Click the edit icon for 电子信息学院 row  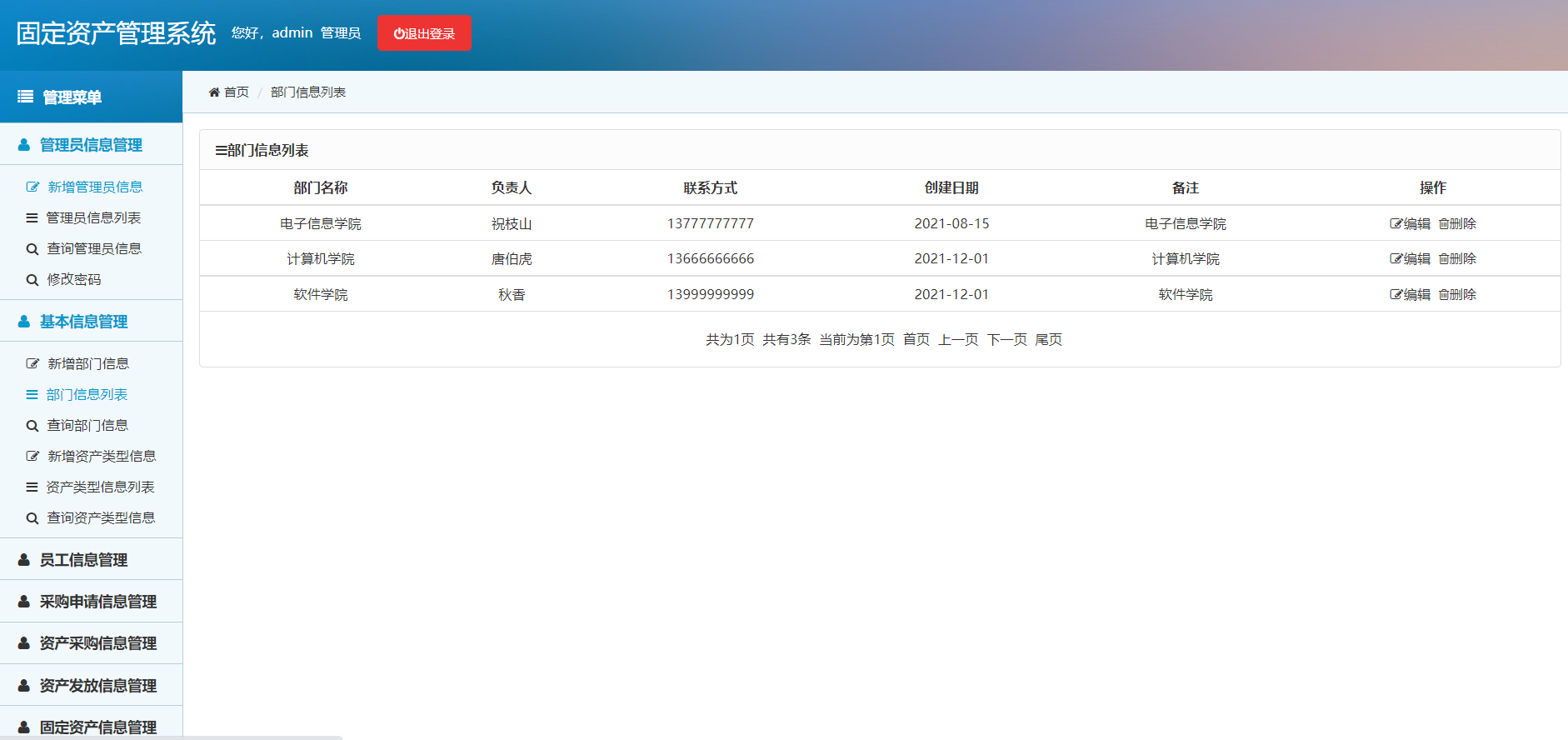click(x=1396, y=223)
